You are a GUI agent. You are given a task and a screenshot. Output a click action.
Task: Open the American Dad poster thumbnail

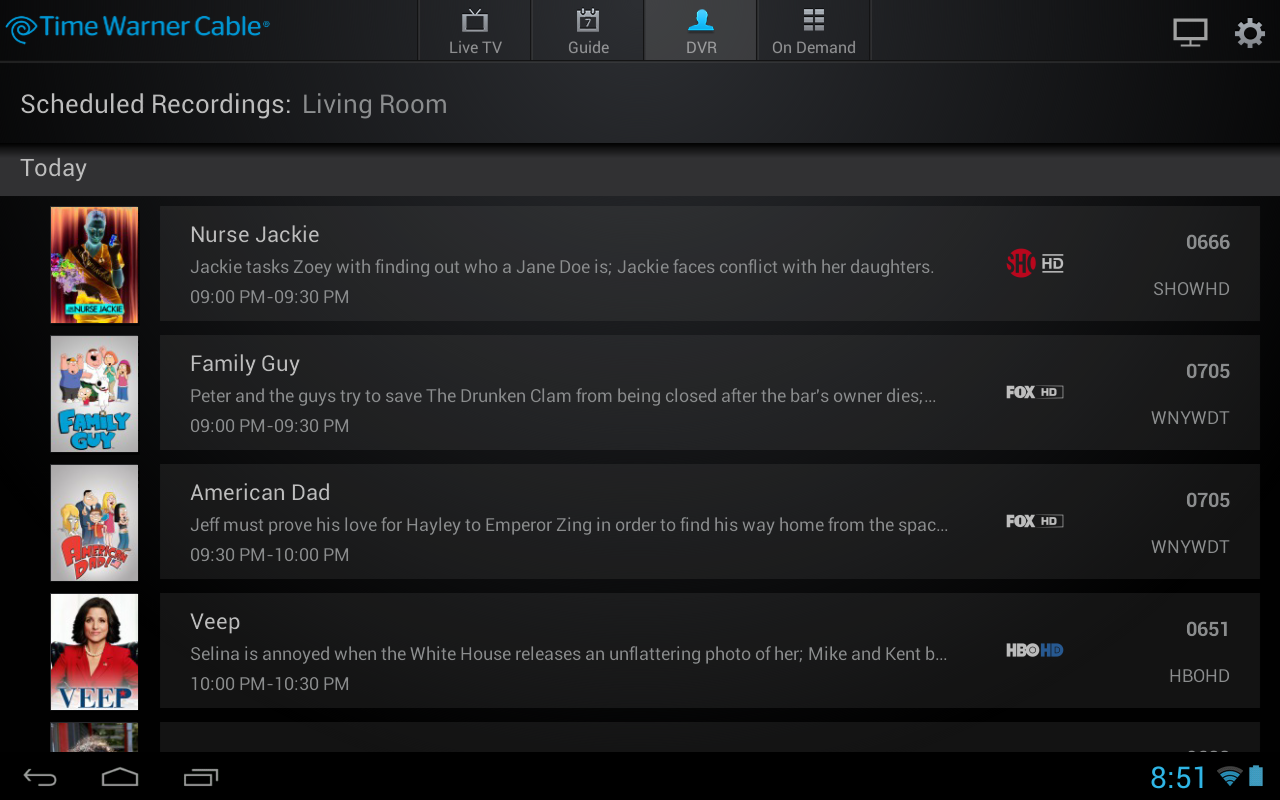pyautogui.click(x=94, y=523)
